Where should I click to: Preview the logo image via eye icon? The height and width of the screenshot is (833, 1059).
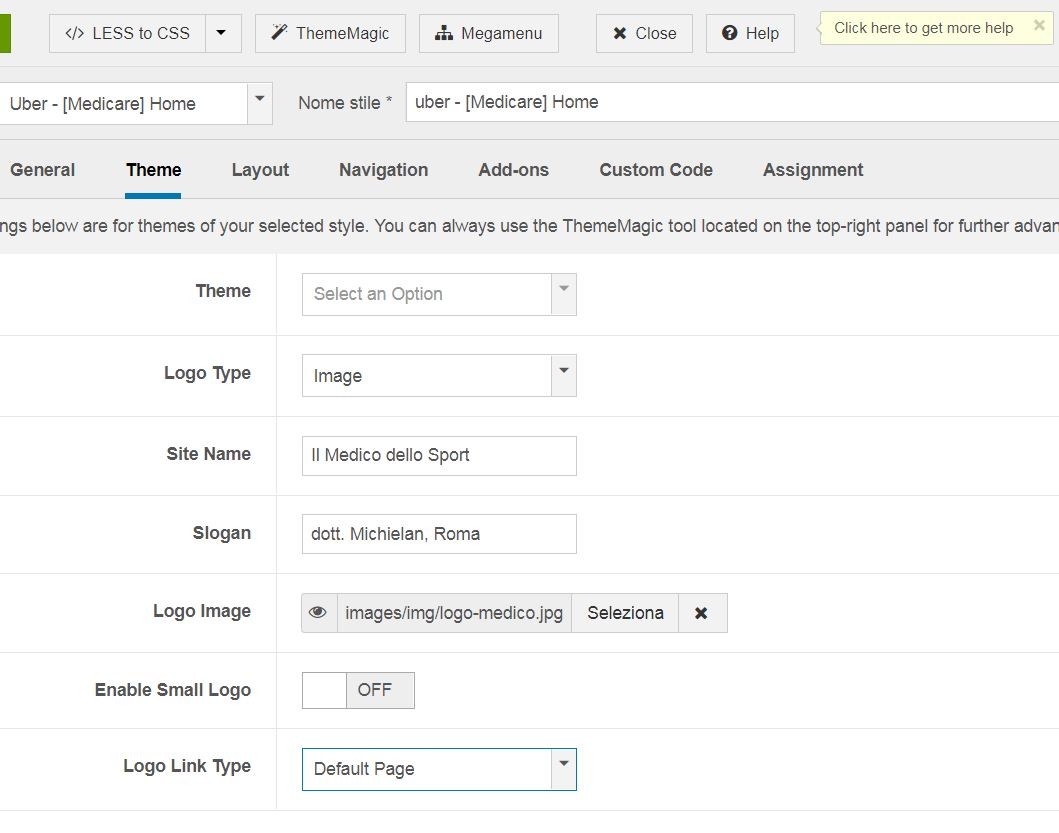318,613
